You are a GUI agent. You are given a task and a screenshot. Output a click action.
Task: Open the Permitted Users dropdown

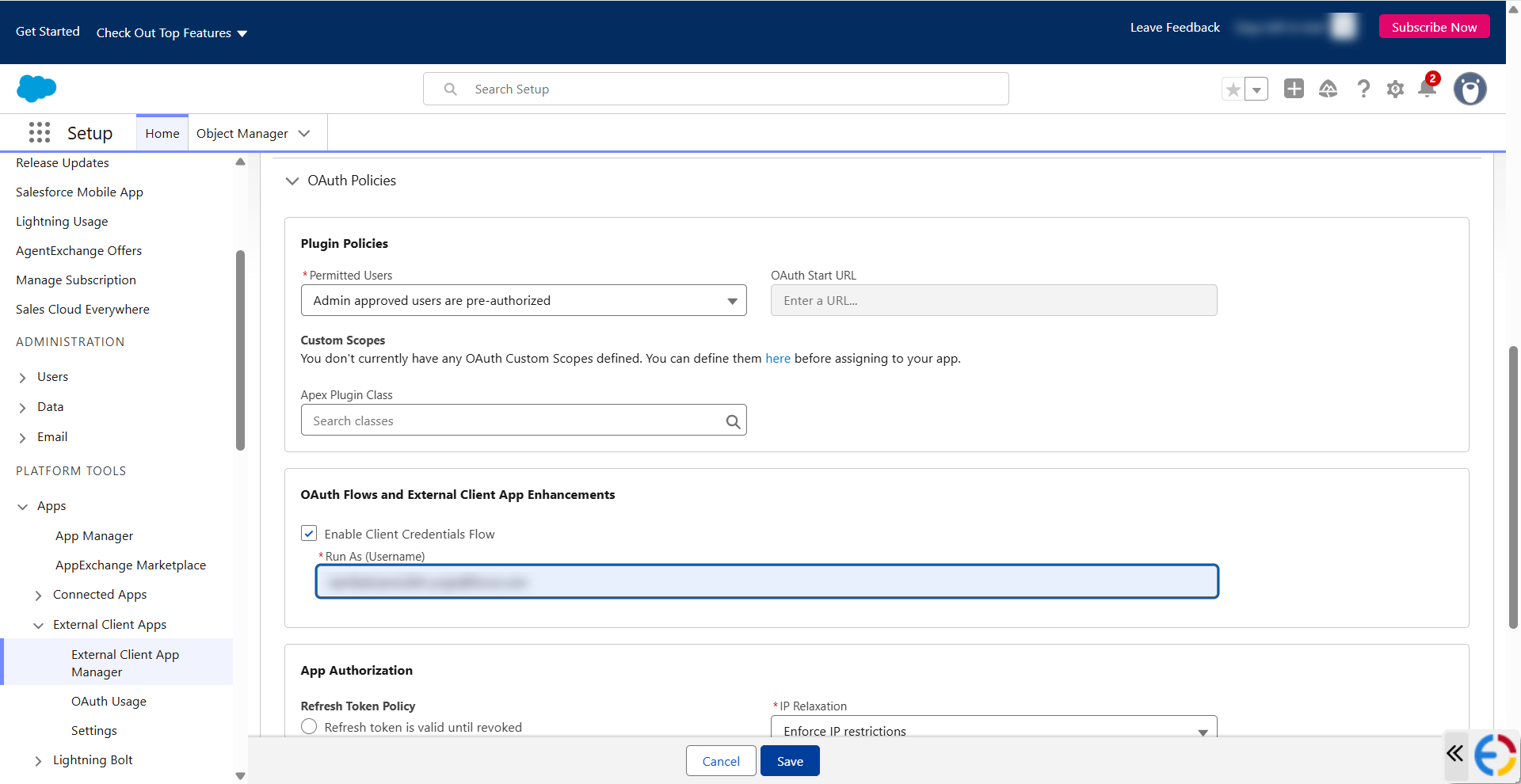[x=524, y=300]
